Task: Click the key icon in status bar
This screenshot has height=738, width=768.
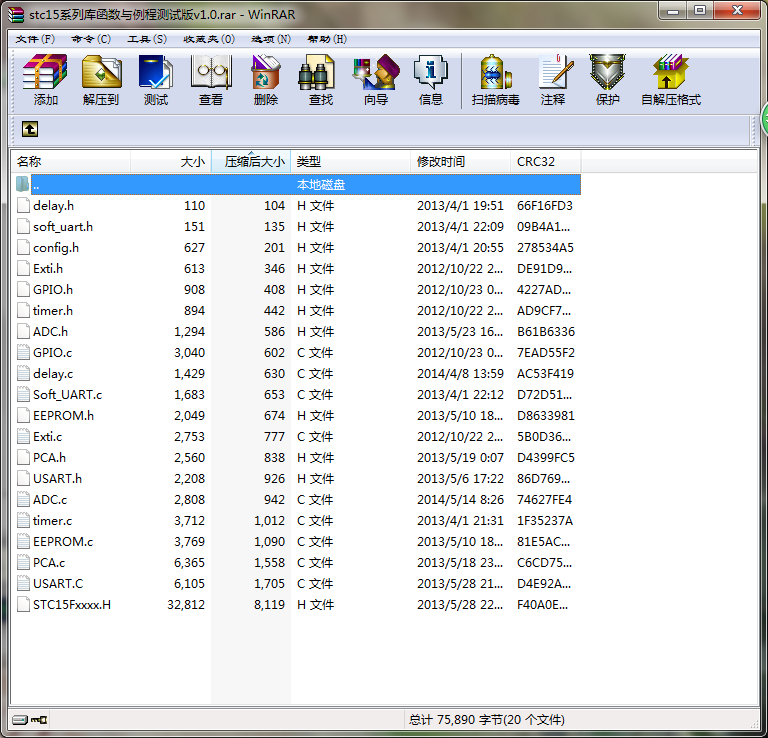Action: click(39, 719)
